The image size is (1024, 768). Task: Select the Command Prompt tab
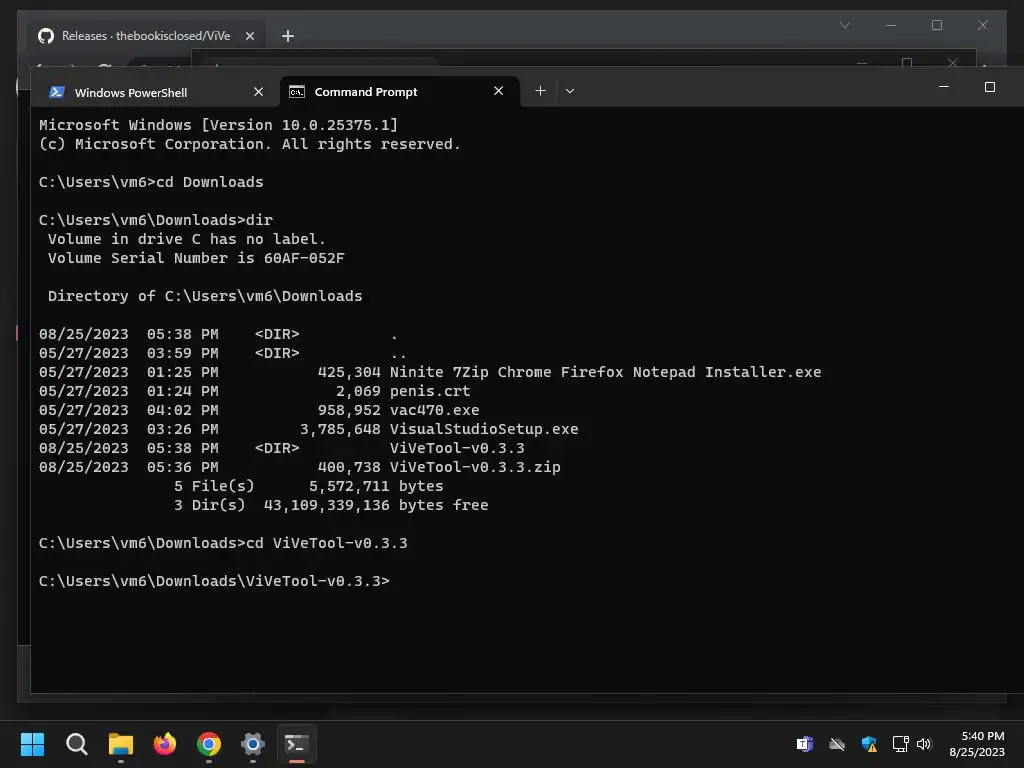(400, 91)
